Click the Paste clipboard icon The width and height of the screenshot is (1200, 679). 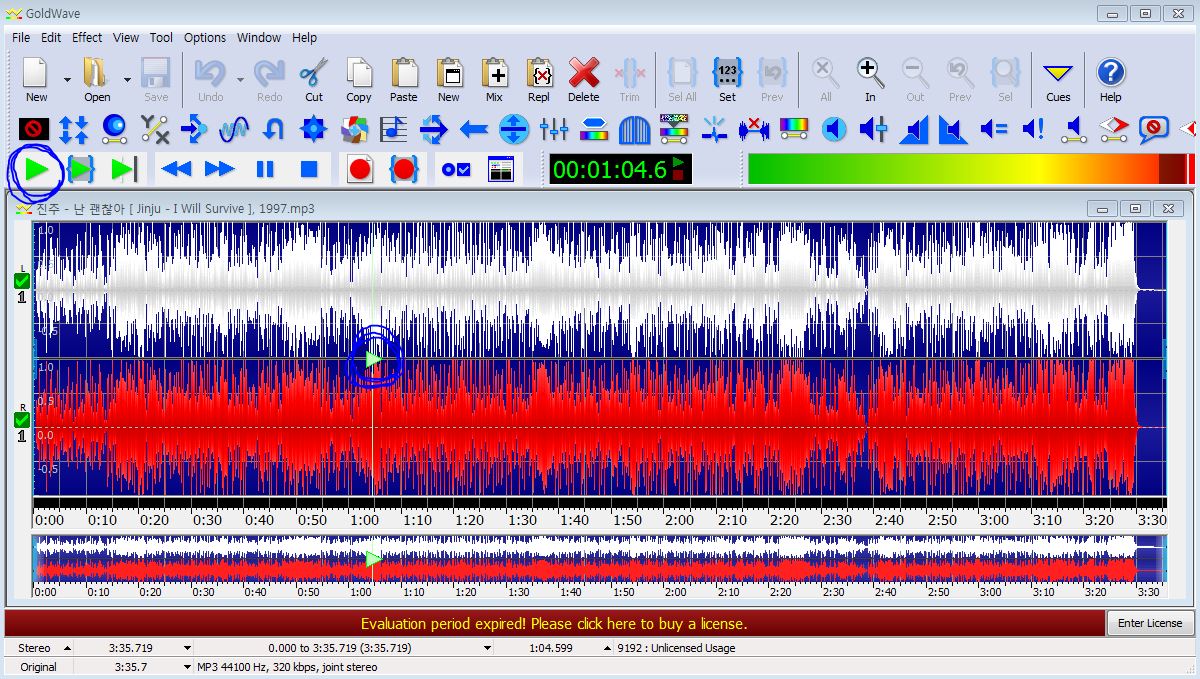click(404, 80)
